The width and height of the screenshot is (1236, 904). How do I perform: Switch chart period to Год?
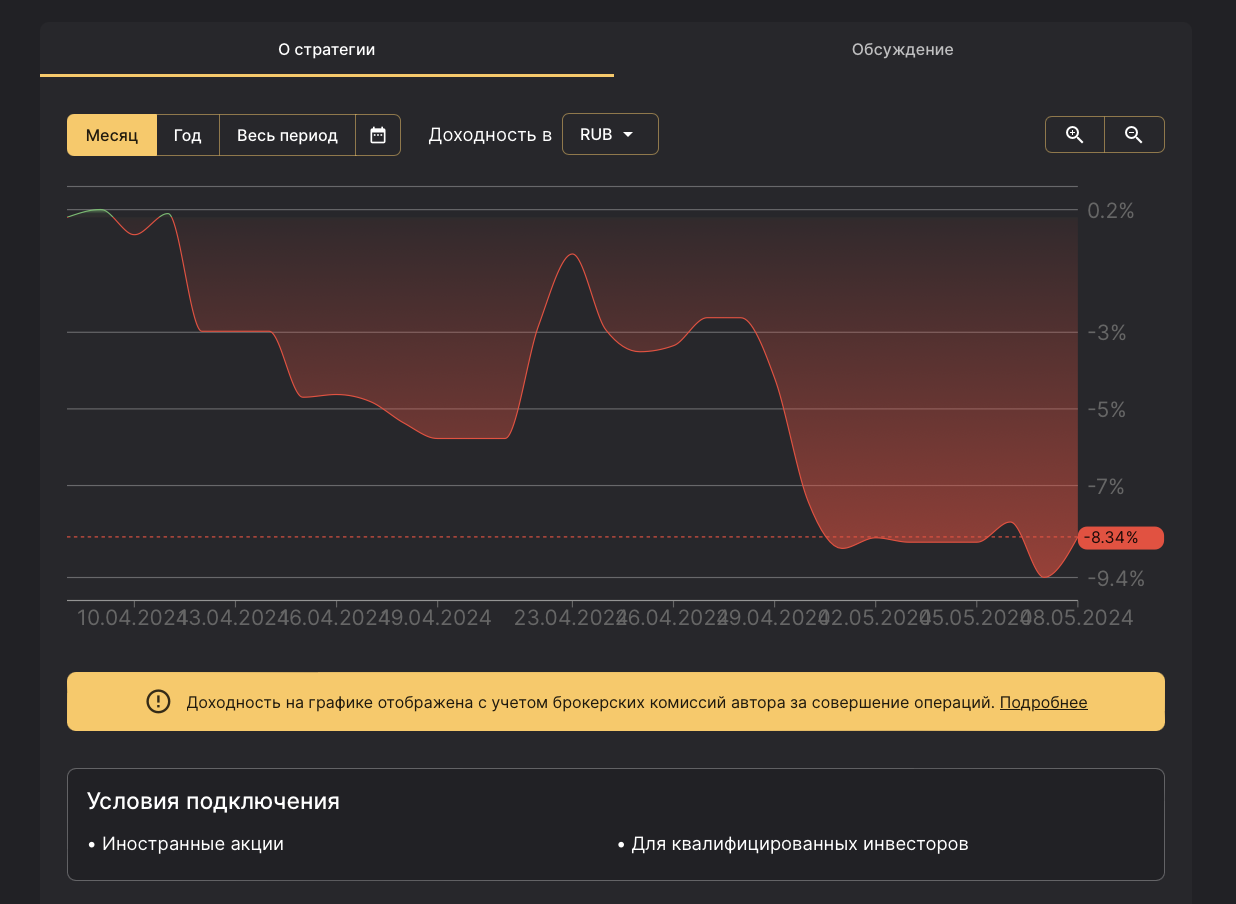(x=188, y=135)
